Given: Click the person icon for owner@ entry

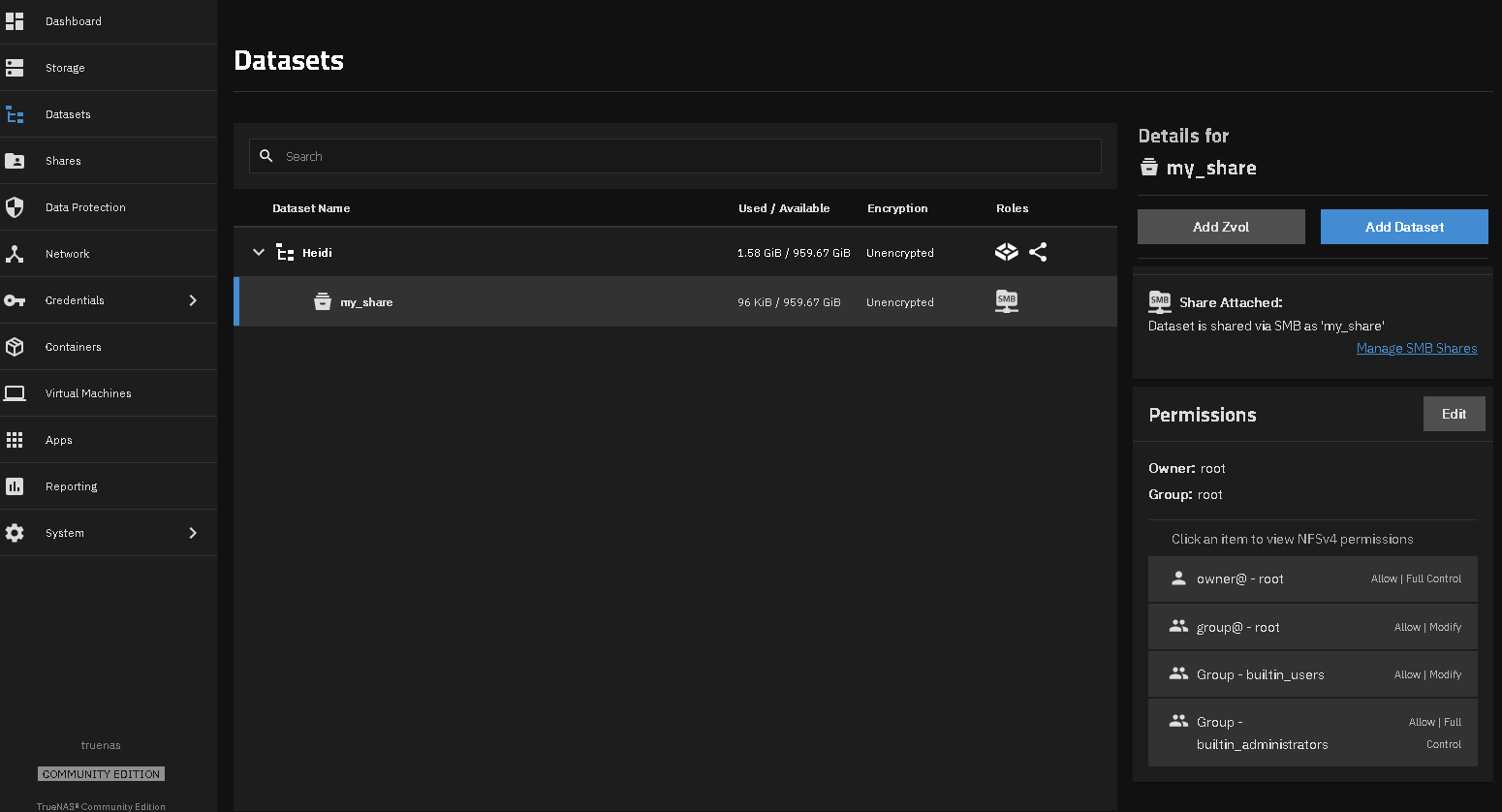Looking at the screenshot, I should click(1178, 578).
